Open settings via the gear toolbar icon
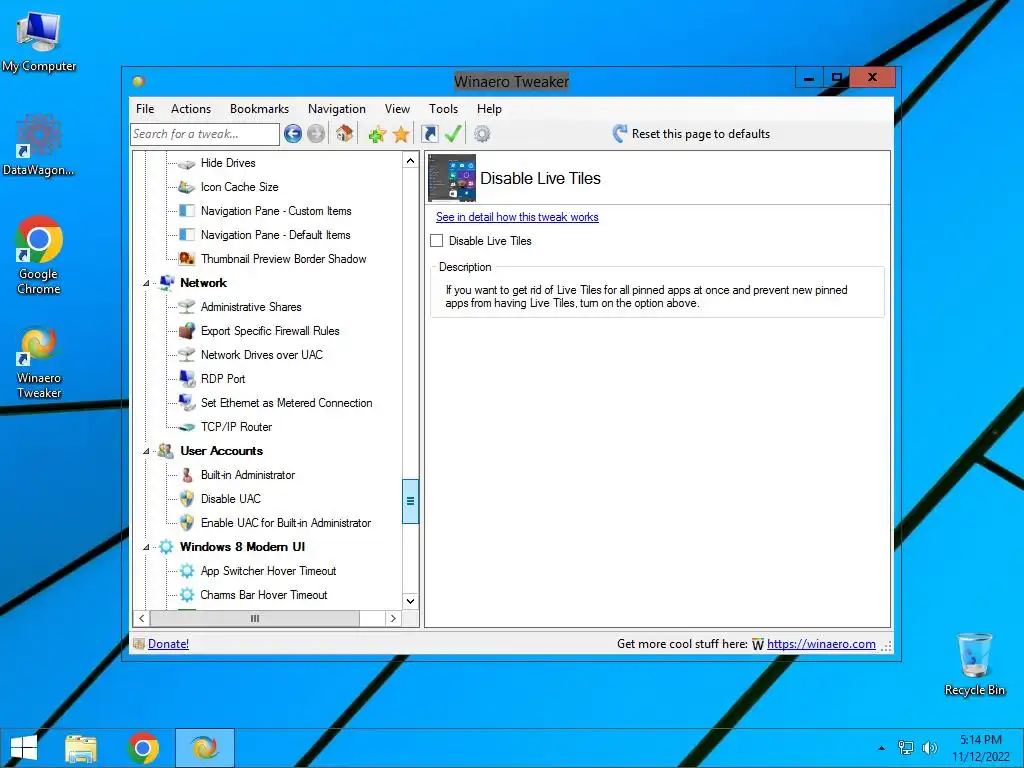Viewport: 1024px width, 768px height. [482, 134]
